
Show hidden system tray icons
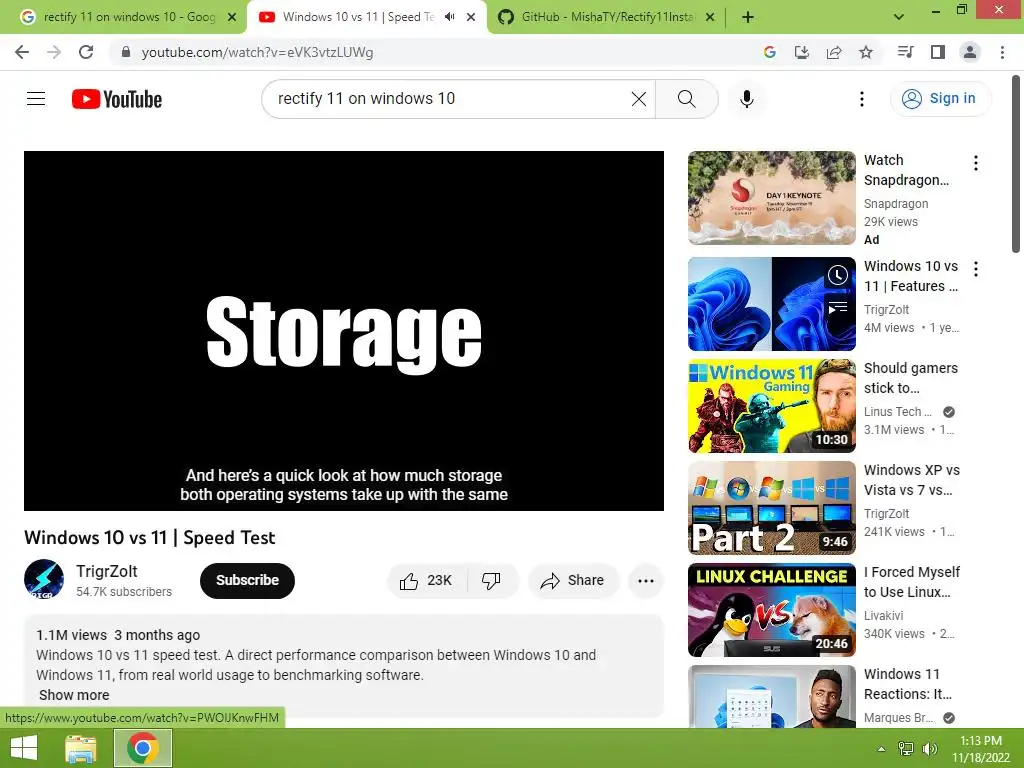pyautogui.click(x=881, y=749)
